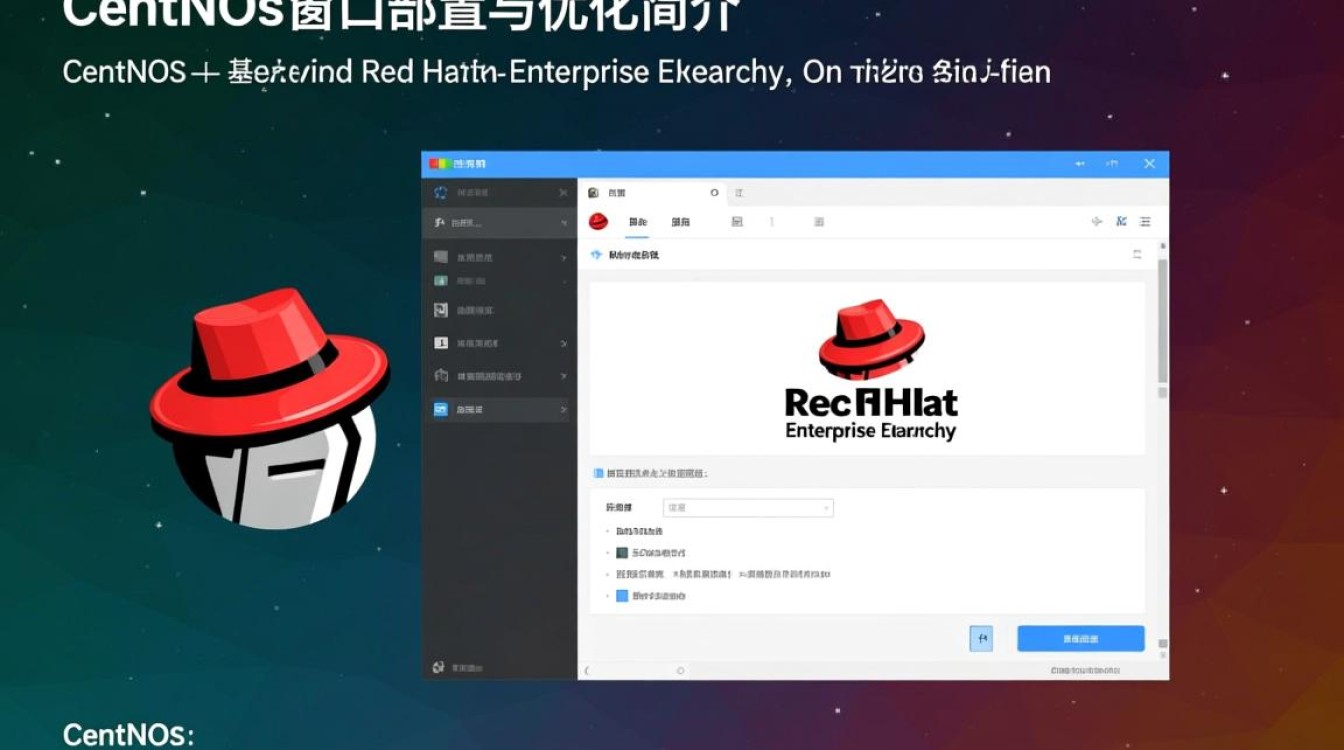Click the white numbered '1' icon in the sidebar
Screen dimensions: 1344x750
coord(440,343)
